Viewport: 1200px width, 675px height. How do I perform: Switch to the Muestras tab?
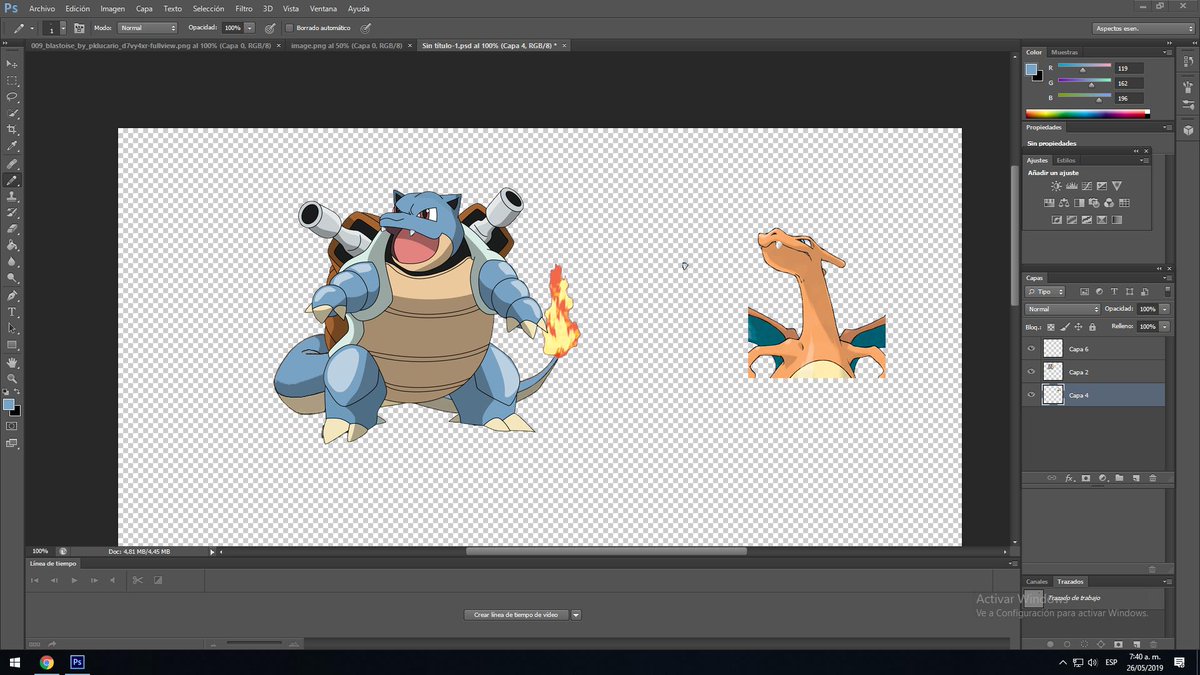click(1065, 52)
